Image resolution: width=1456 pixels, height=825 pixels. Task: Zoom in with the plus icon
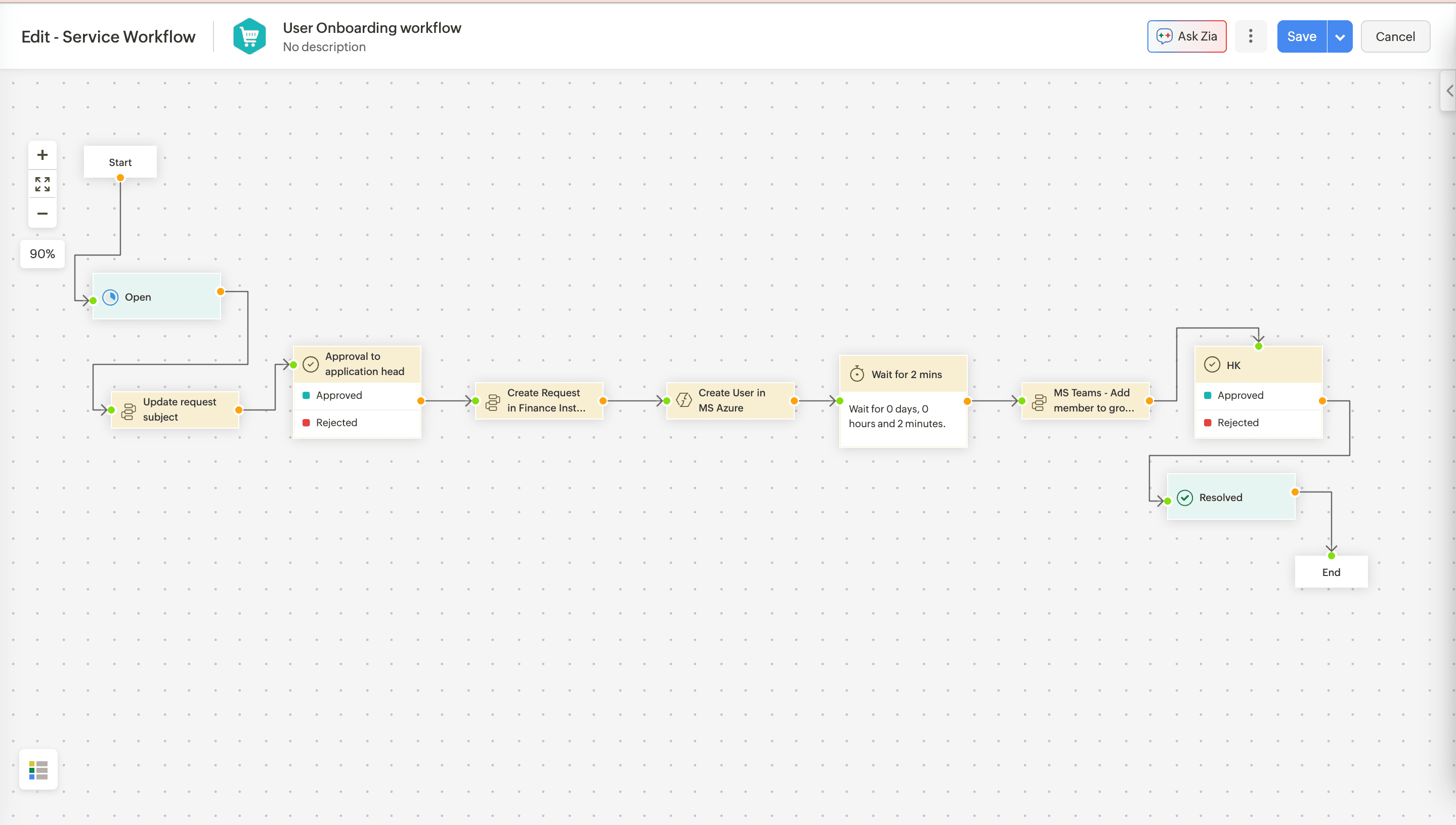tap(42, 155)
